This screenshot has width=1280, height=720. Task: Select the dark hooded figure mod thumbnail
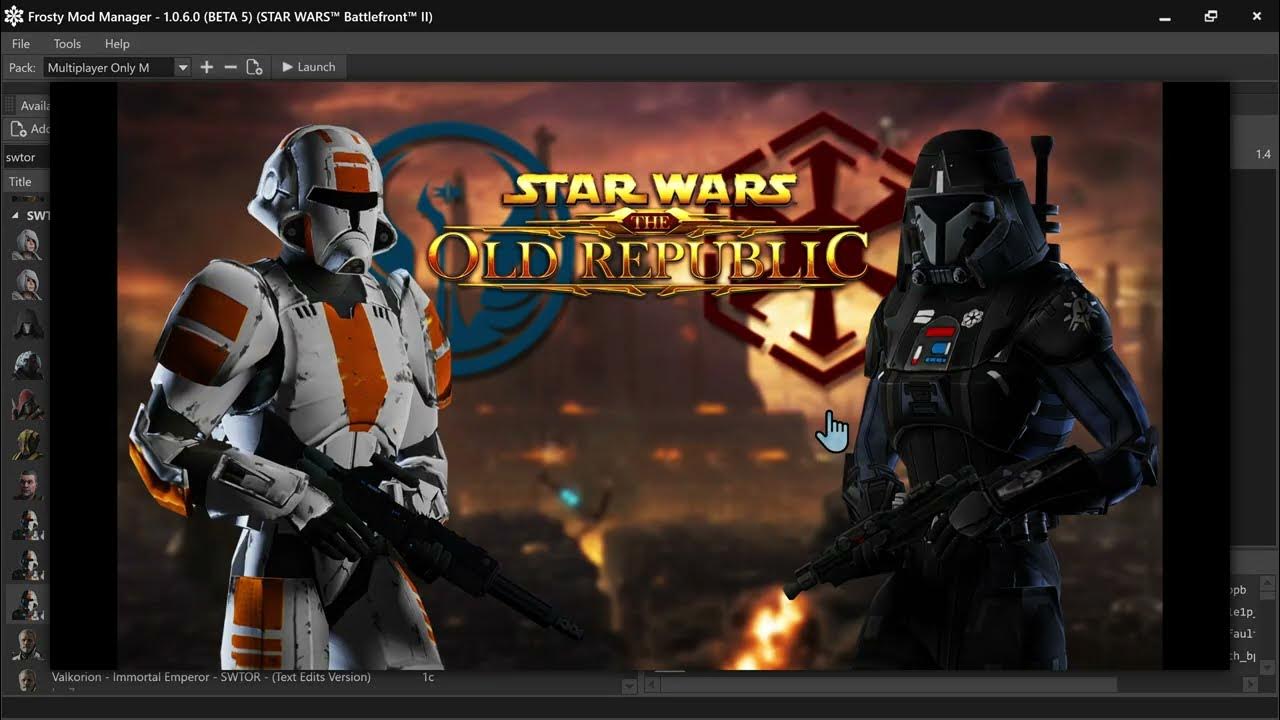(x=27, y=325)
